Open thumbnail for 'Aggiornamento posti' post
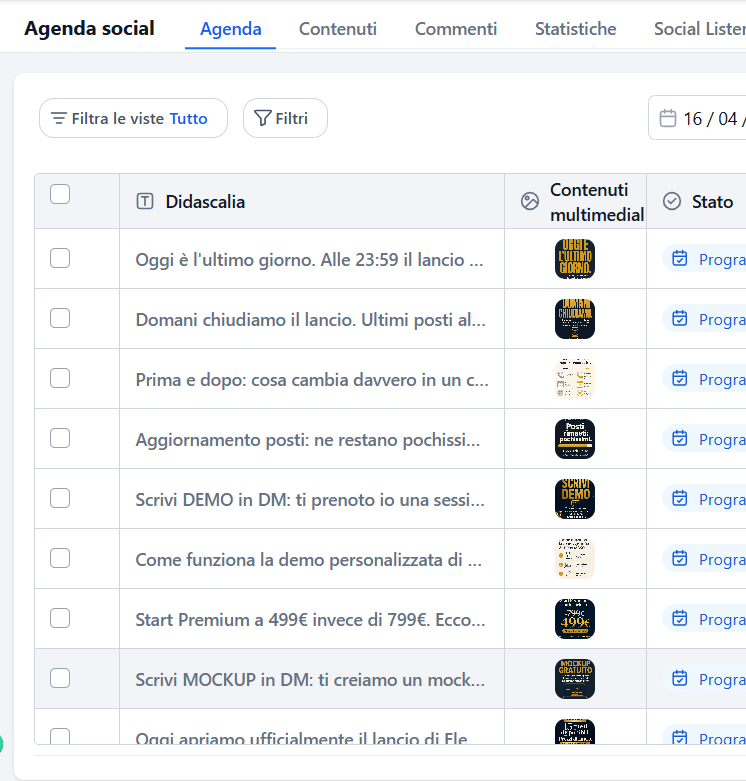This screenshot has width=746, height=781. coord(575,439)
